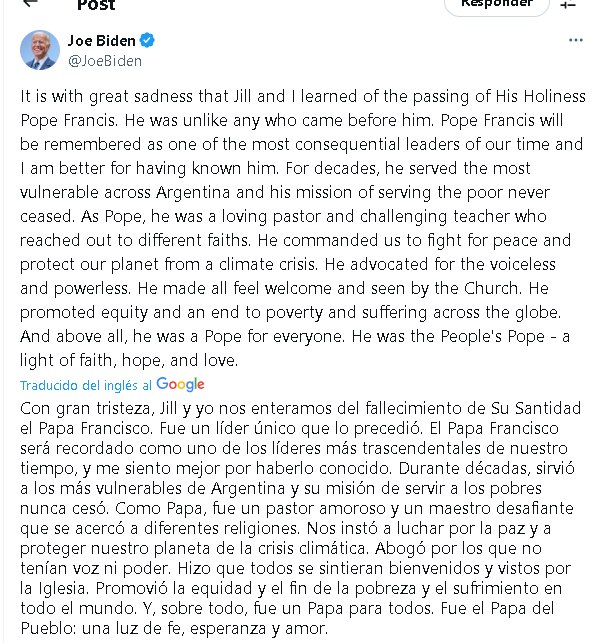Click the blue verified badge
The width and height of the screenshot is (600, 643).
point(147,41)
